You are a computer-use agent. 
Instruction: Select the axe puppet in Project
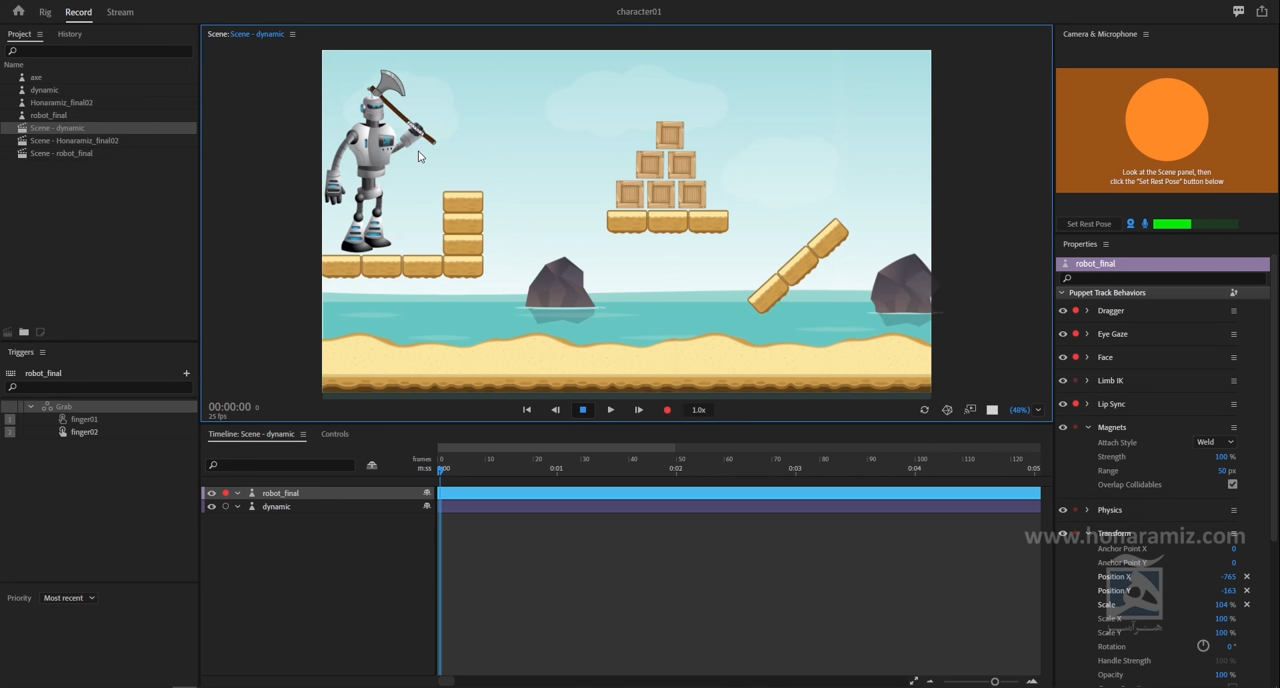point(36,77)
